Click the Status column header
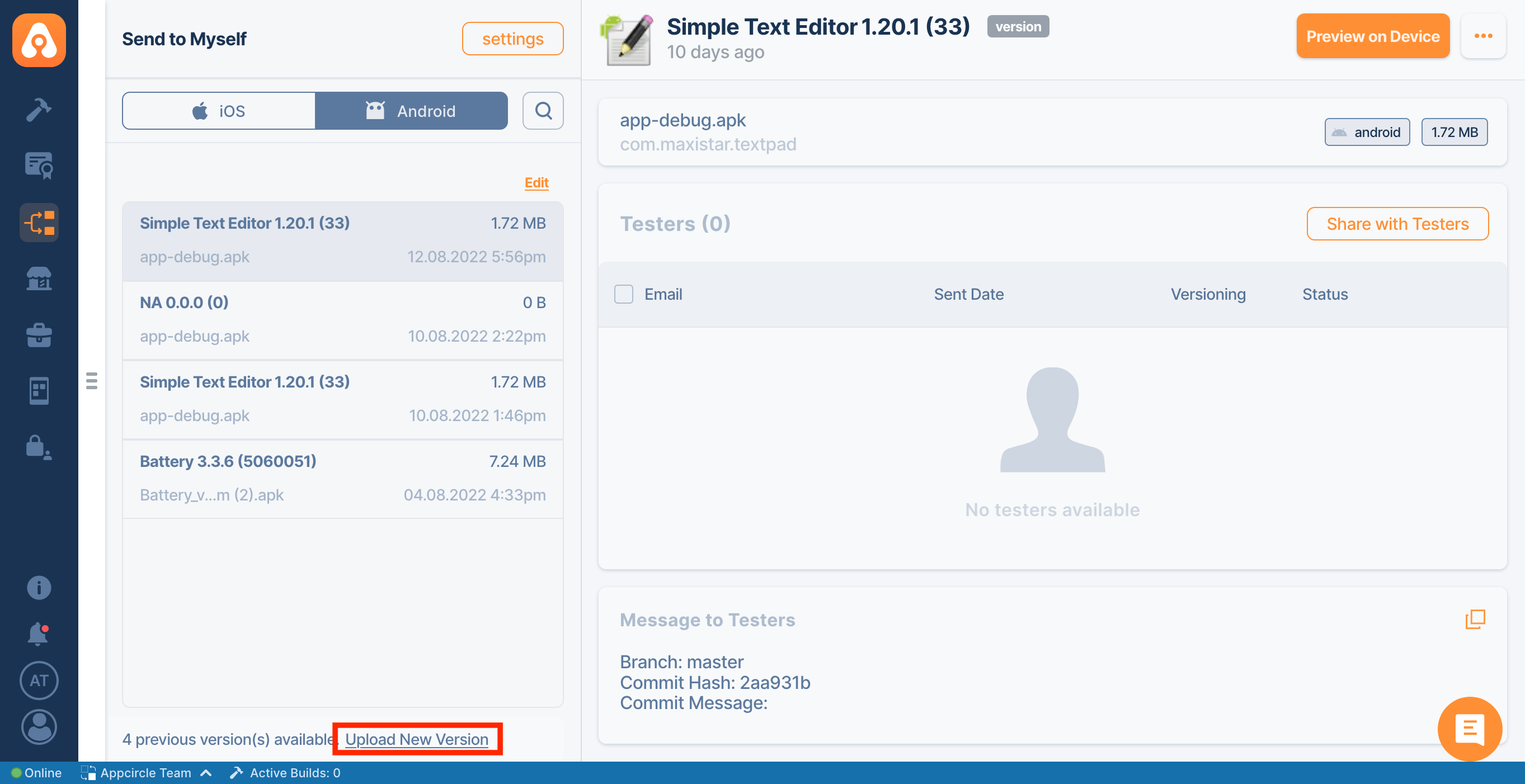Screen dimensions: 1525x784 (1324, 294)
